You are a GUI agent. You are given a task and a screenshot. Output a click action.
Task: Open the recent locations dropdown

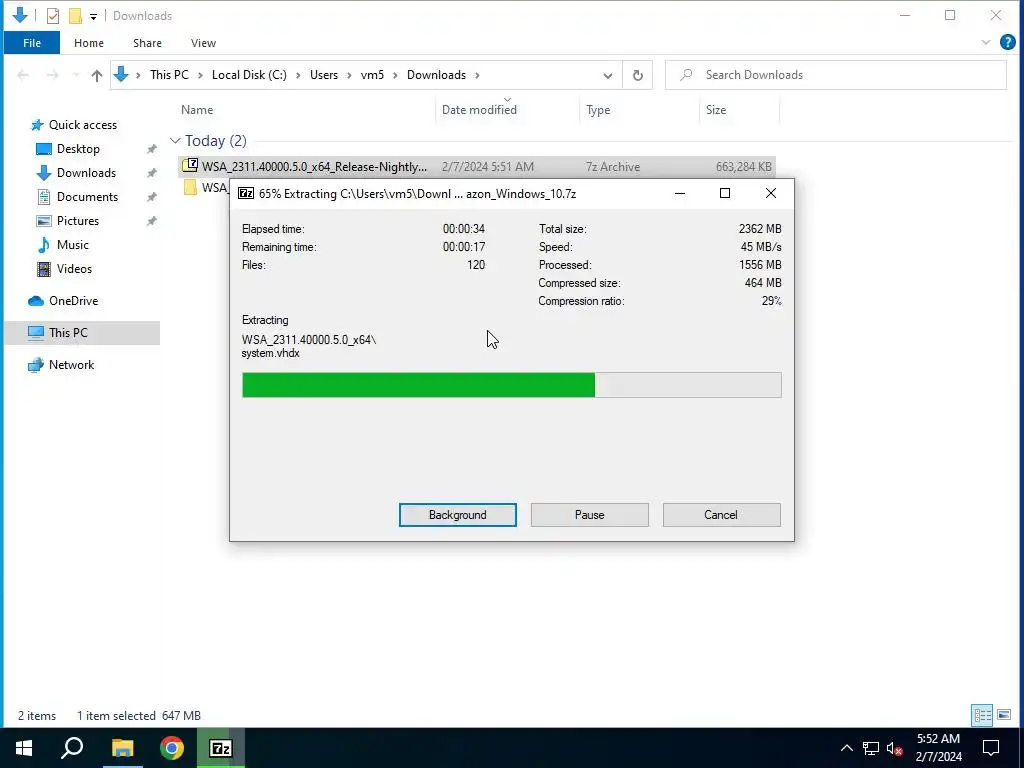tap(76, 75)
